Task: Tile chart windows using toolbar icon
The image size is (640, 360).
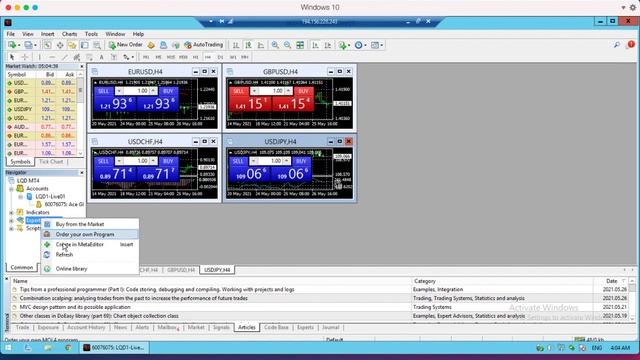Action: tap(300, 45)
